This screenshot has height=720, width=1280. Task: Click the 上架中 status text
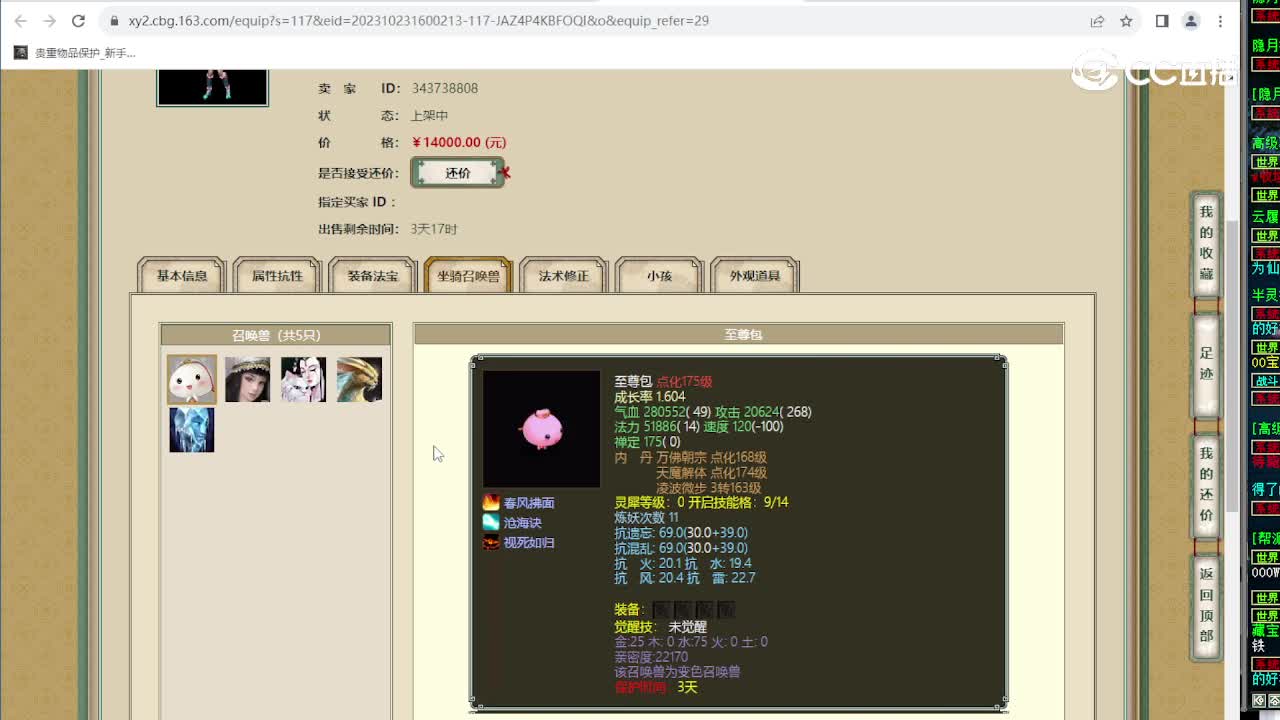430,115
